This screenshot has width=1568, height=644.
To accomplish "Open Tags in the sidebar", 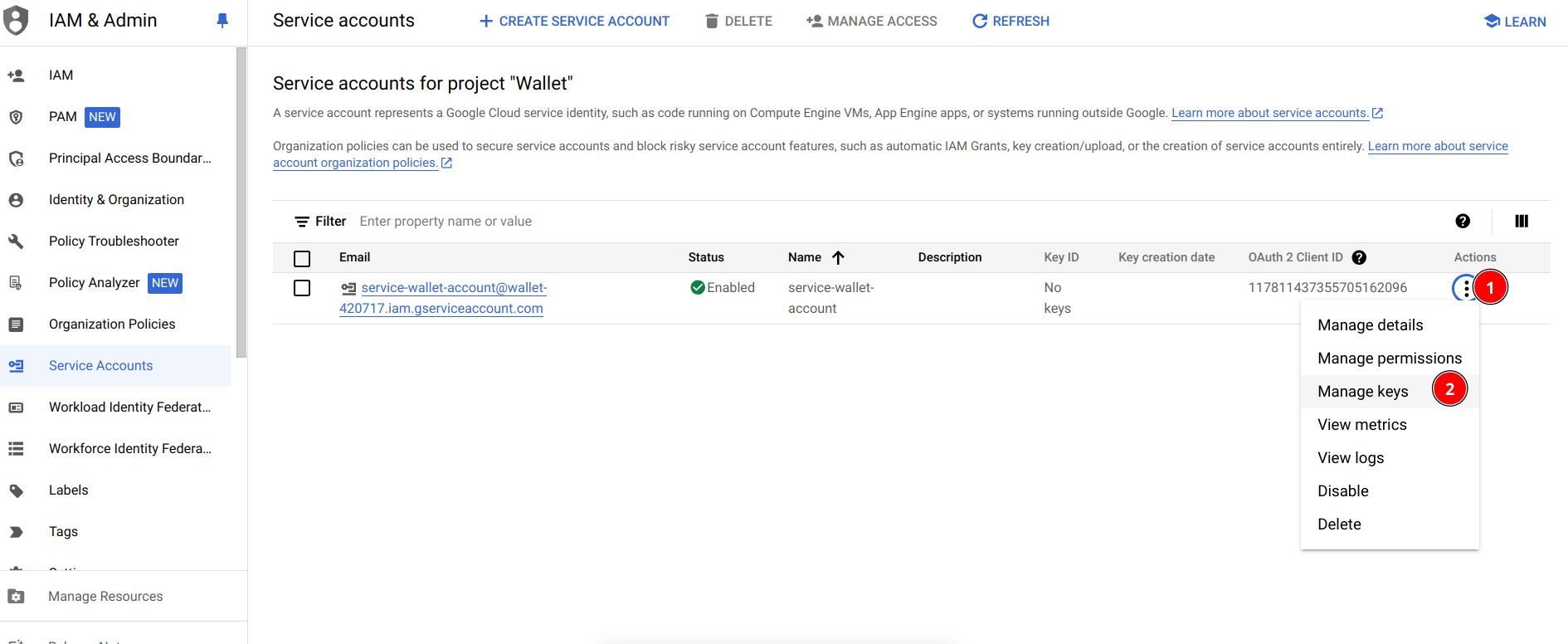I will 115,532.
